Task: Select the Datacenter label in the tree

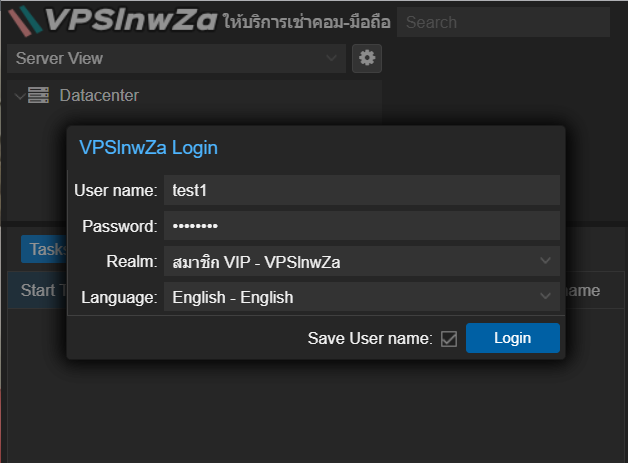Action: pyautogui.click(x=98, y=96)
